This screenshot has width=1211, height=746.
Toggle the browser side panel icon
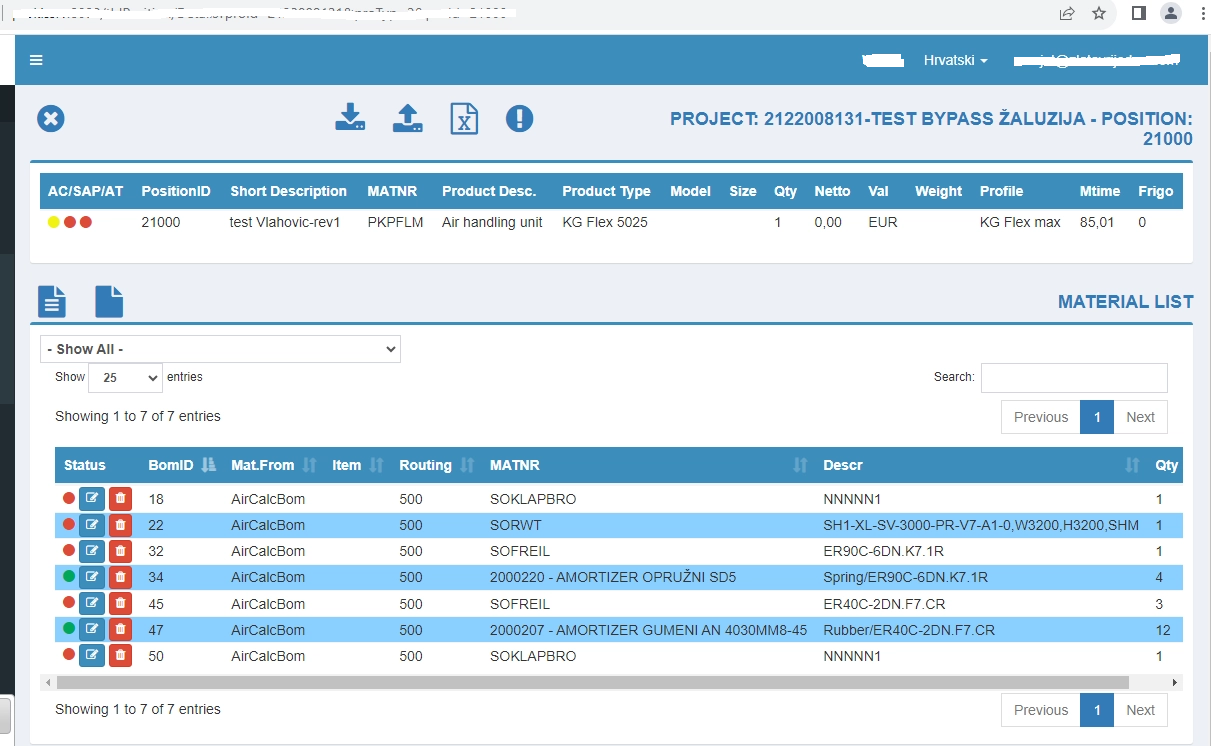point(1139,13)
